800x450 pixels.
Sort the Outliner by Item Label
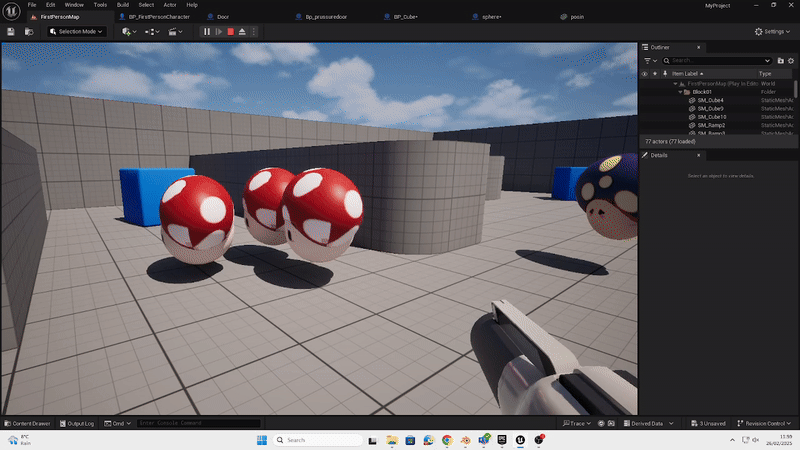[687, 74]
